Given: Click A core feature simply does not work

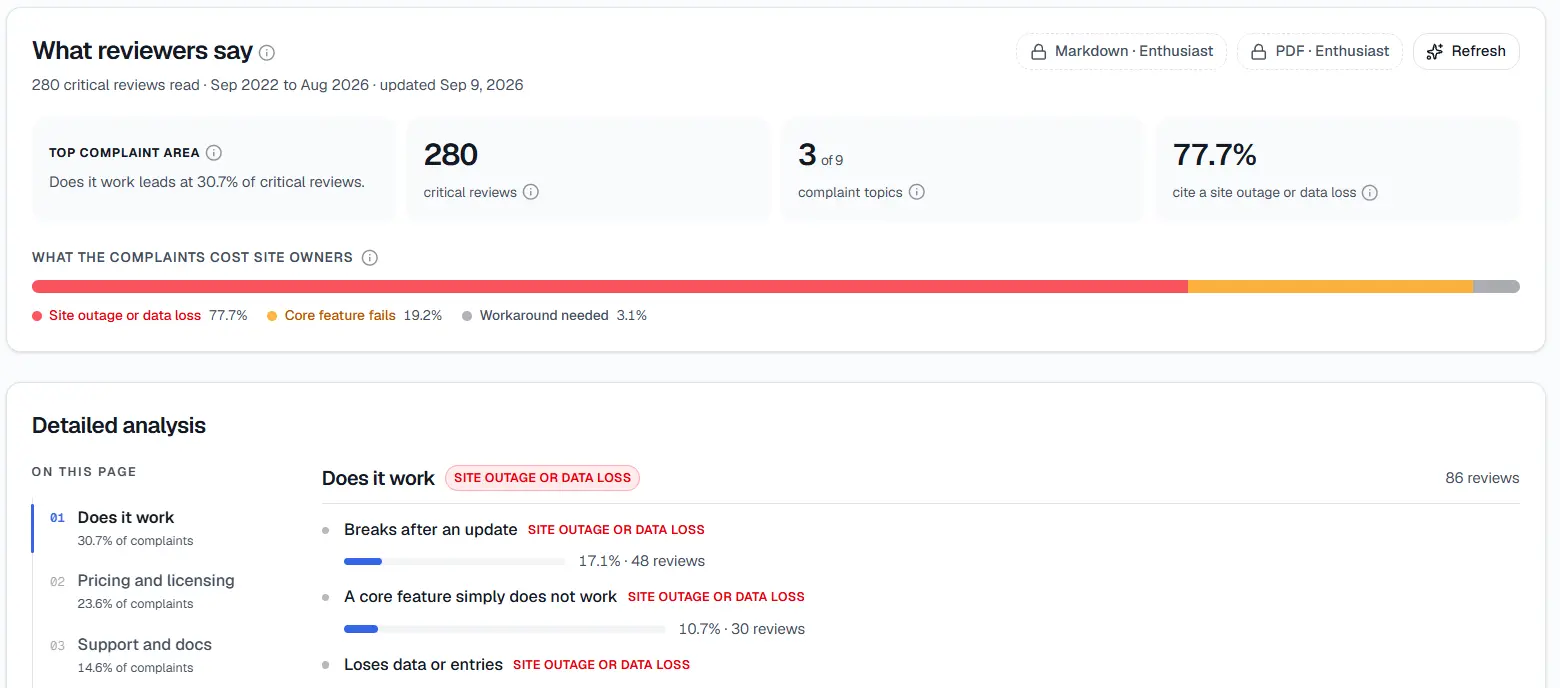Looking at the screenshot, I should (x=481, y=596).
